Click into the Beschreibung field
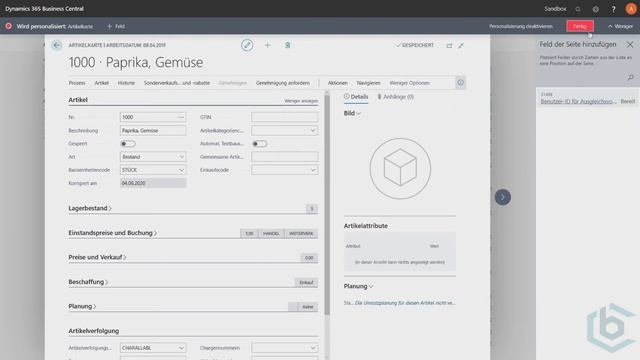The width and height of the screenshot is (640, 360). [153, 131]
